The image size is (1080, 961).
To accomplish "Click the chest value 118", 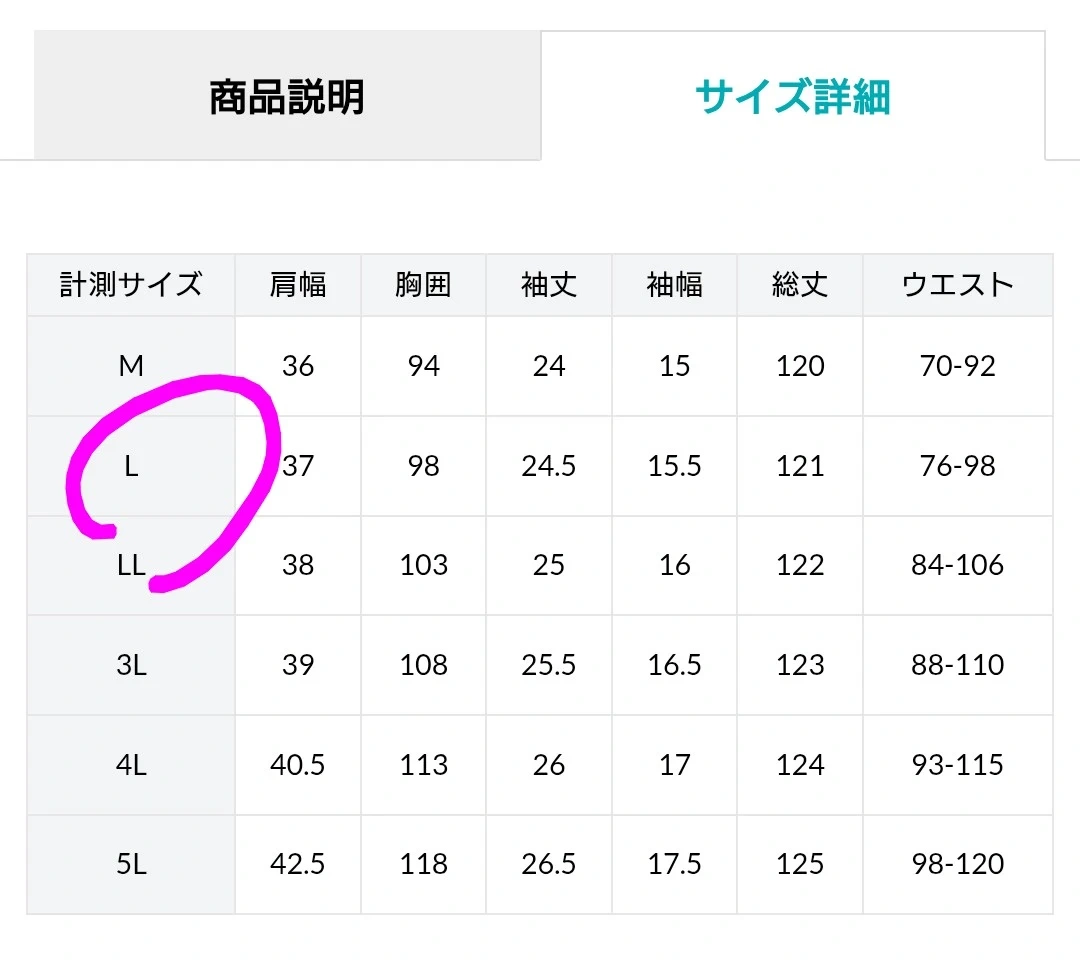I will pos(424,864).
